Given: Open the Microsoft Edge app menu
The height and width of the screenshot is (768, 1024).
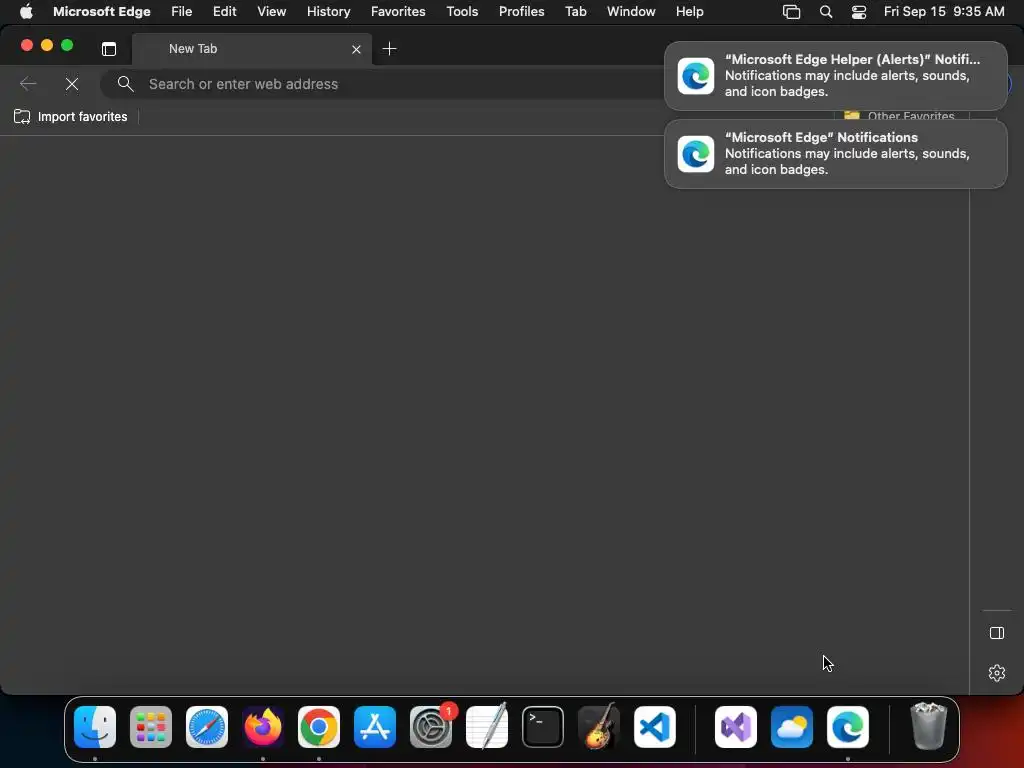Looking at the screenshot, I should 102,12.
